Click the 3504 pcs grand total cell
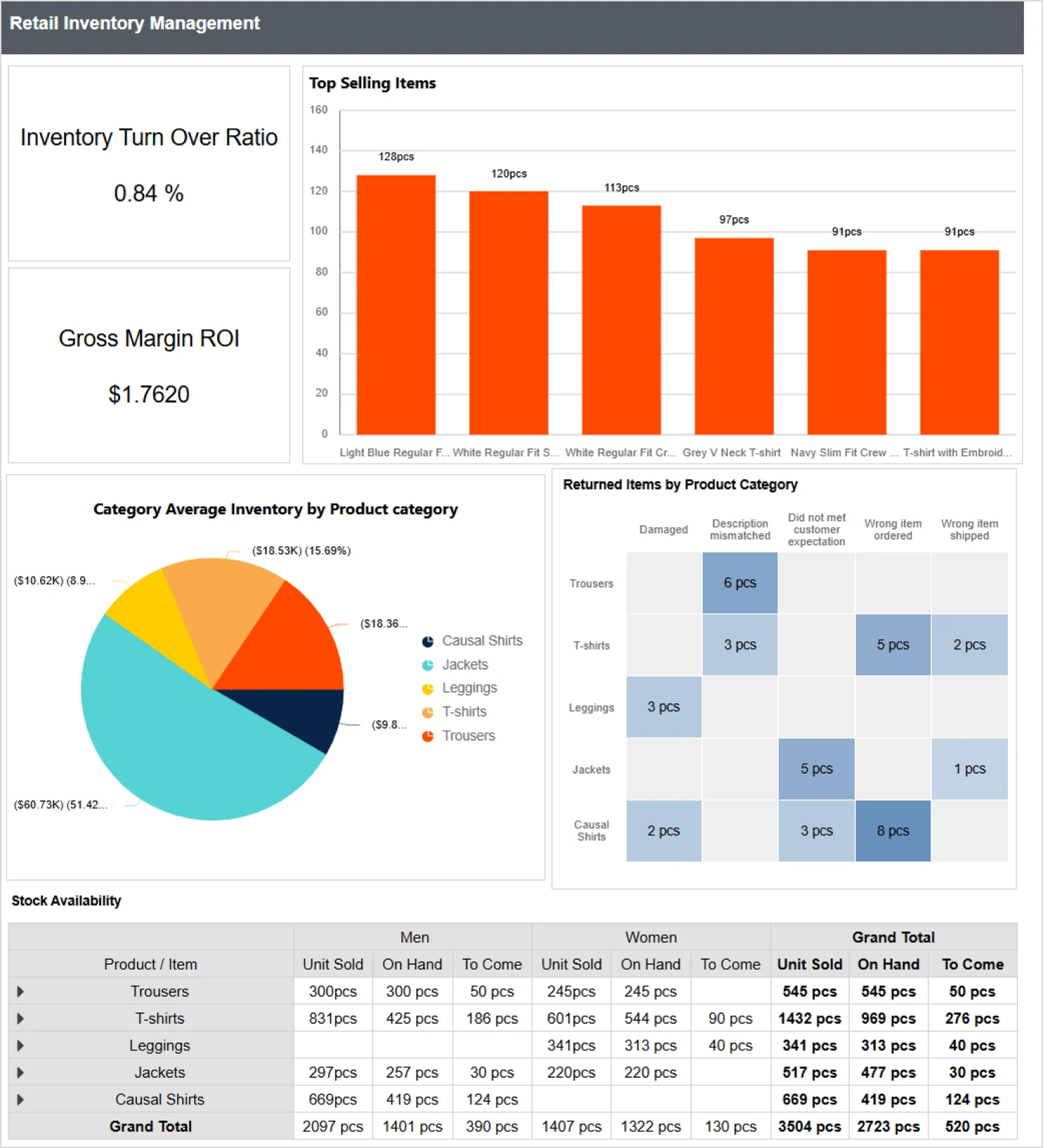1043x1148 pixels. (x=810, y=1126)
